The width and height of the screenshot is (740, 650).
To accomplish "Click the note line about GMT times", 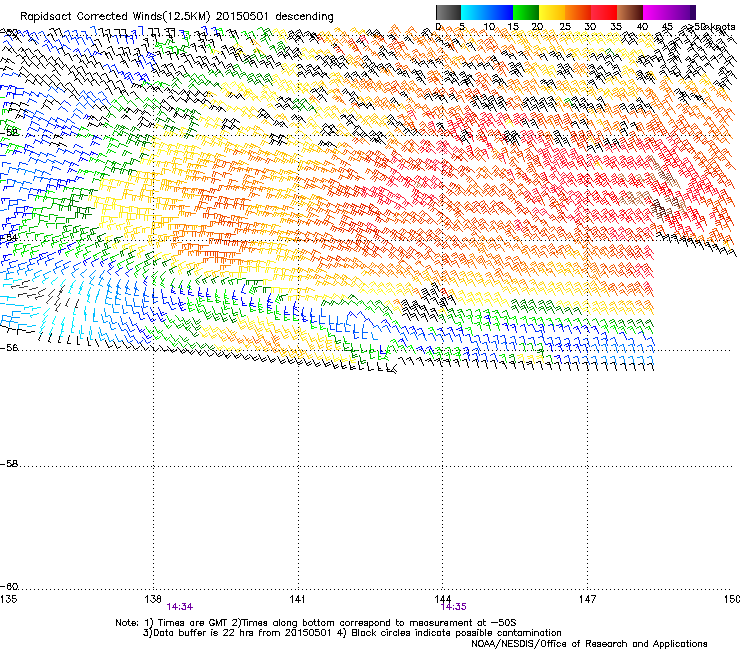I will coord(316,623).
